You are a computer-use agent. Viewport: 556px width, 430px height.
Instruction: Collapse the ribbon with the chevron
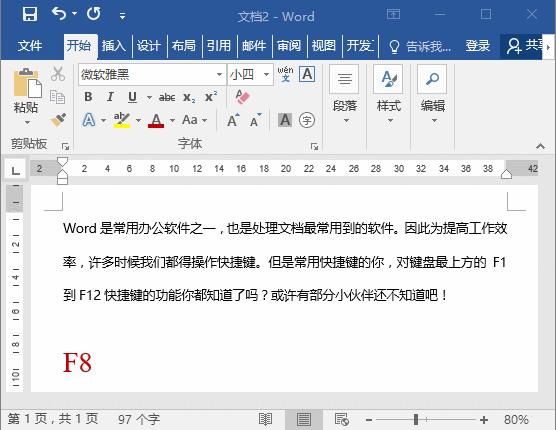point(540,146)
